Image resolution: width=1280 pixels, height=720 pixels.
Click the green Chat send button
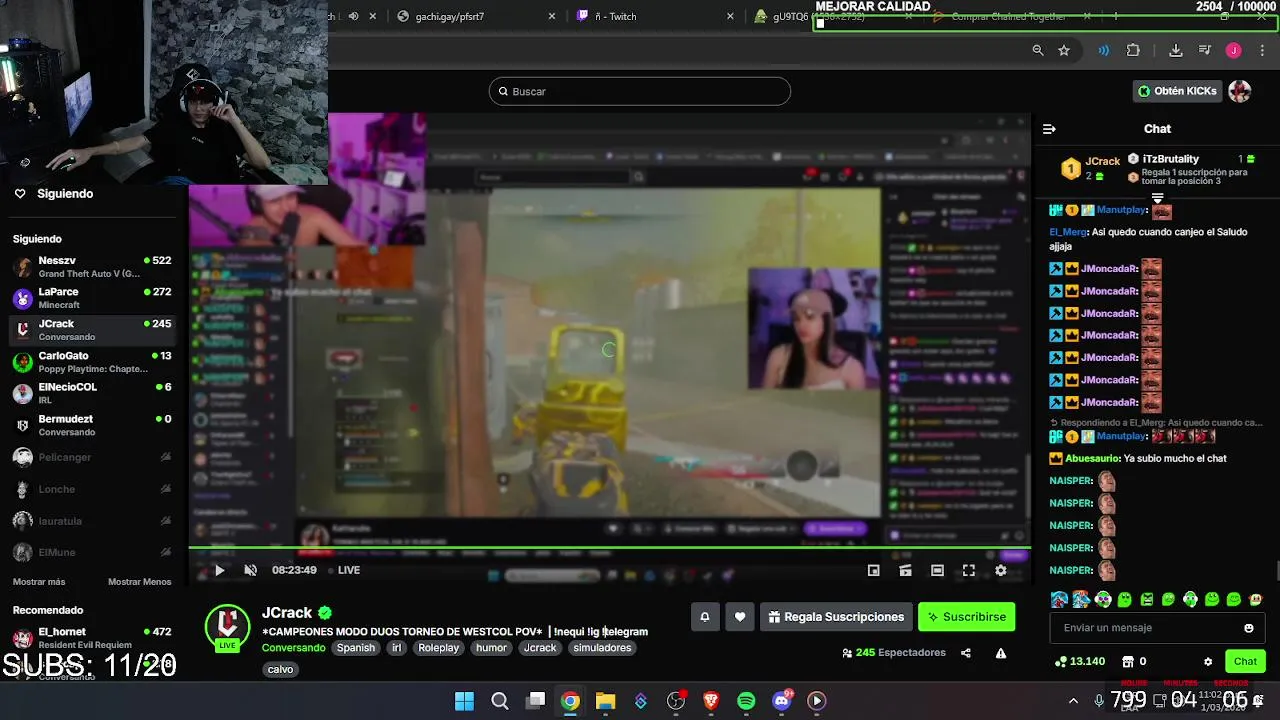click(x=1245, y=661)
